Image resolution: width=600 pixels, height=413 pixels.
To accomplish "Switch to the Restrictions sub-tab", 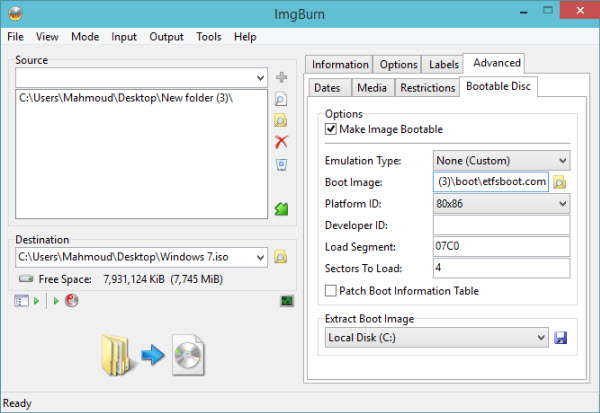I will tap(427, 88).
